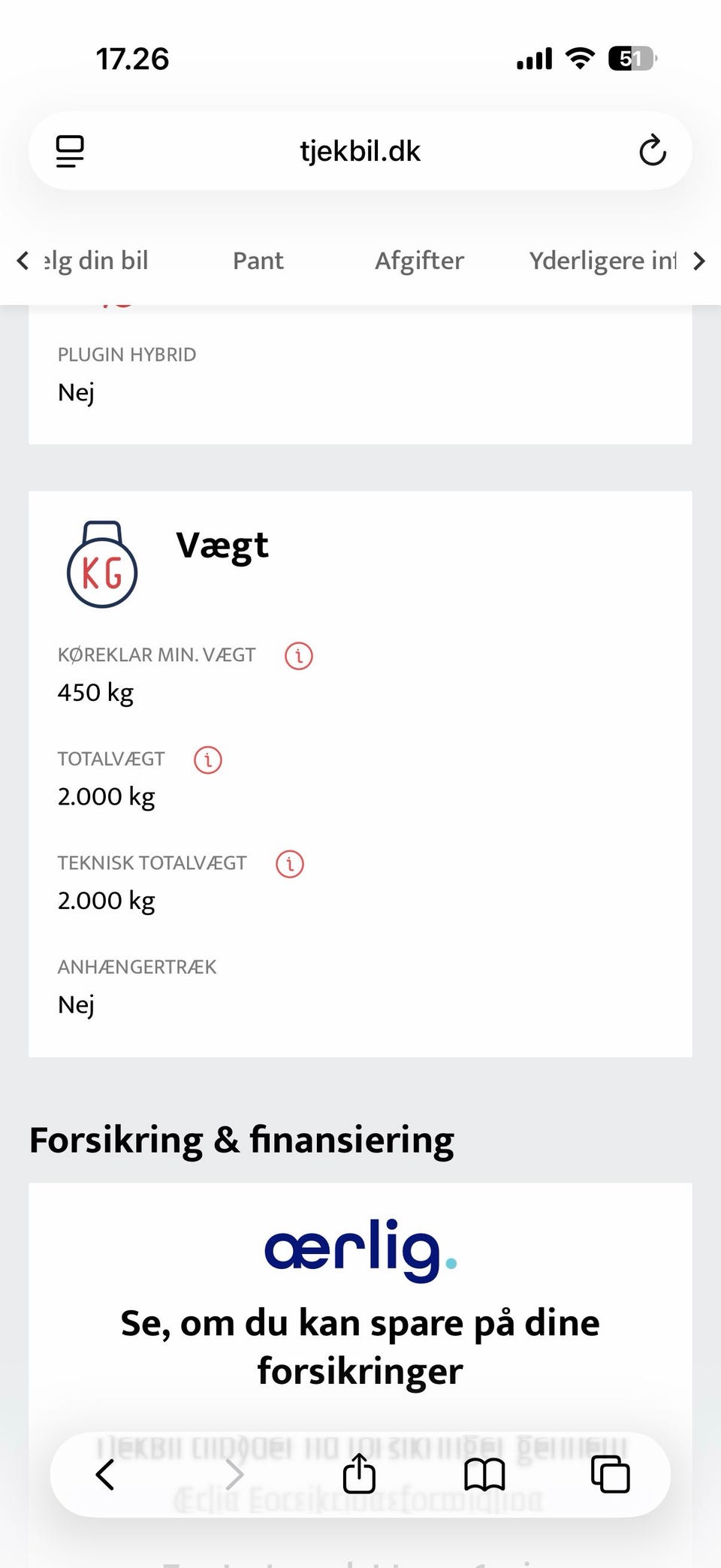This screenshot has width=721, height=1568.
Task: Open the Safari share sheet
Action: [x=359, y=1474]
